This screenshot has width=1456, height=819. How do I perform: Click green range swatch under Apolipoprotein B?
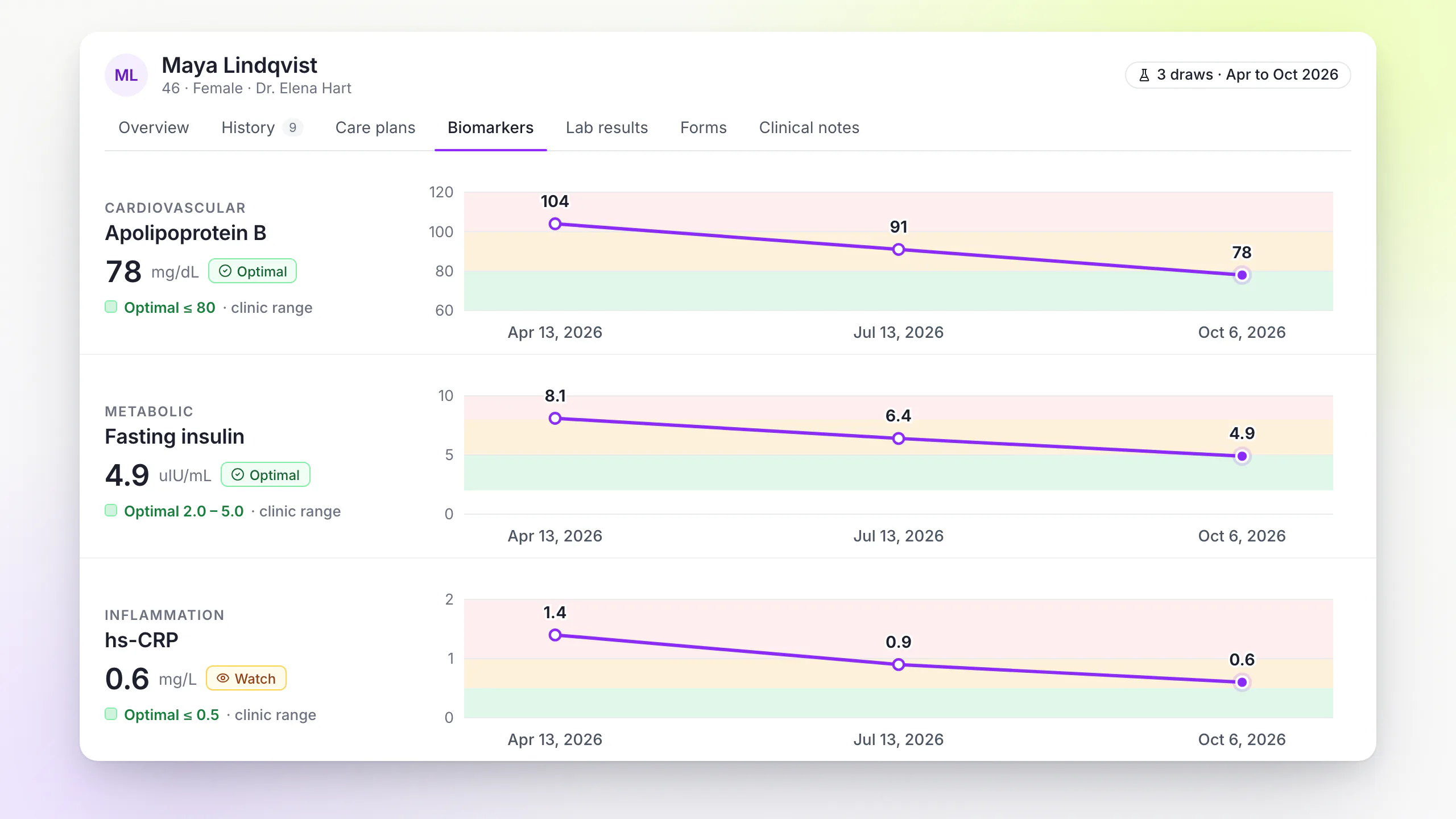pos(111,307)
